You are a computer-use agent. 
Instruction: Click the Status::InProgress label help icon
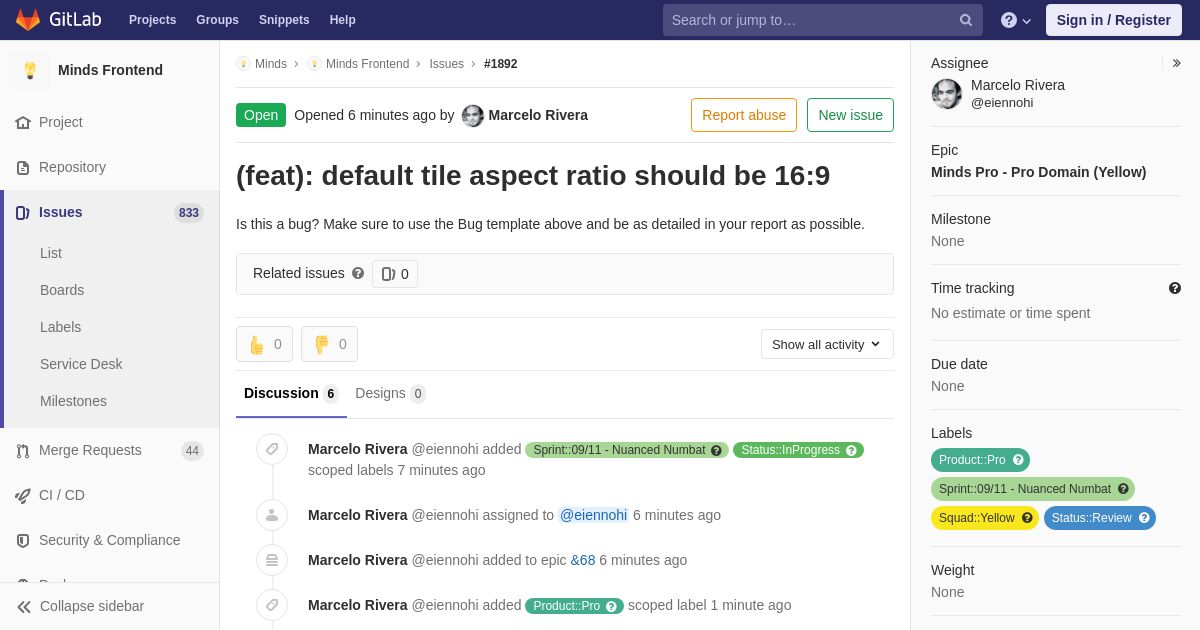[851, 450]
